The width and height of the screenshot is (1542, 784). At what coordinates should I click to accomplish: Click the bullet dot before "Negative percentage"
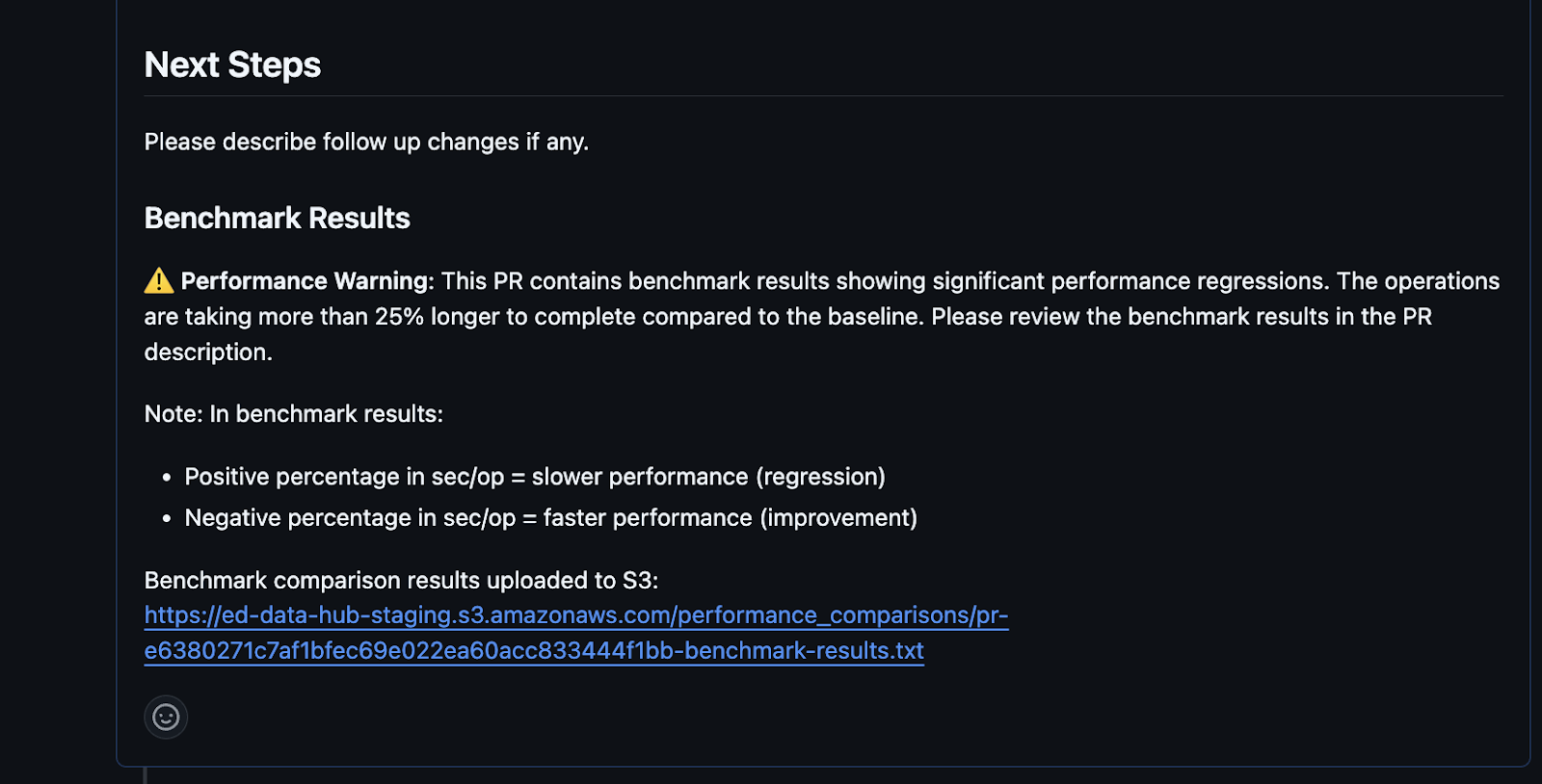tap(167, 519)
